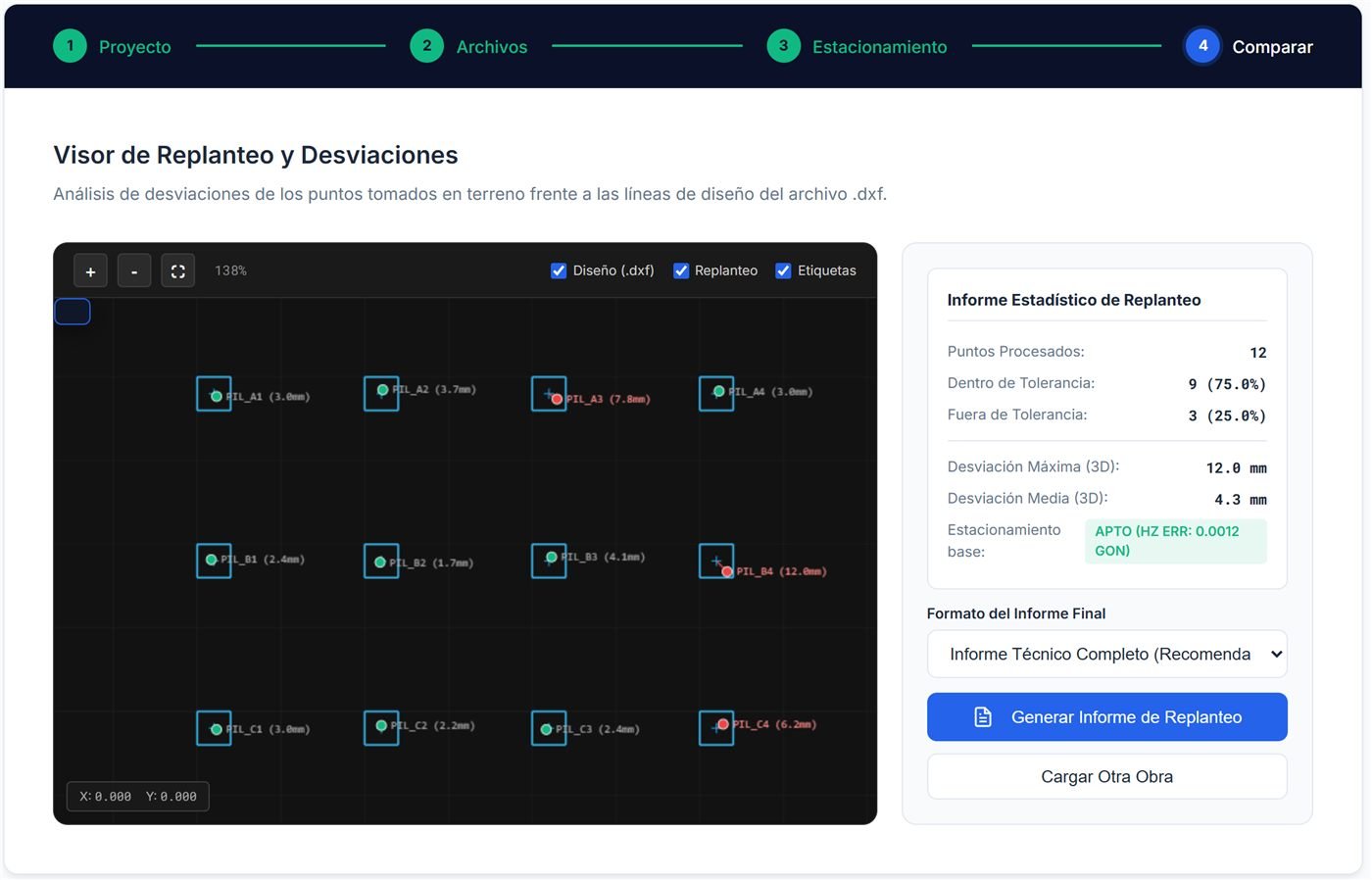Click the Cargar Otra Obra button

(1106, 776)
